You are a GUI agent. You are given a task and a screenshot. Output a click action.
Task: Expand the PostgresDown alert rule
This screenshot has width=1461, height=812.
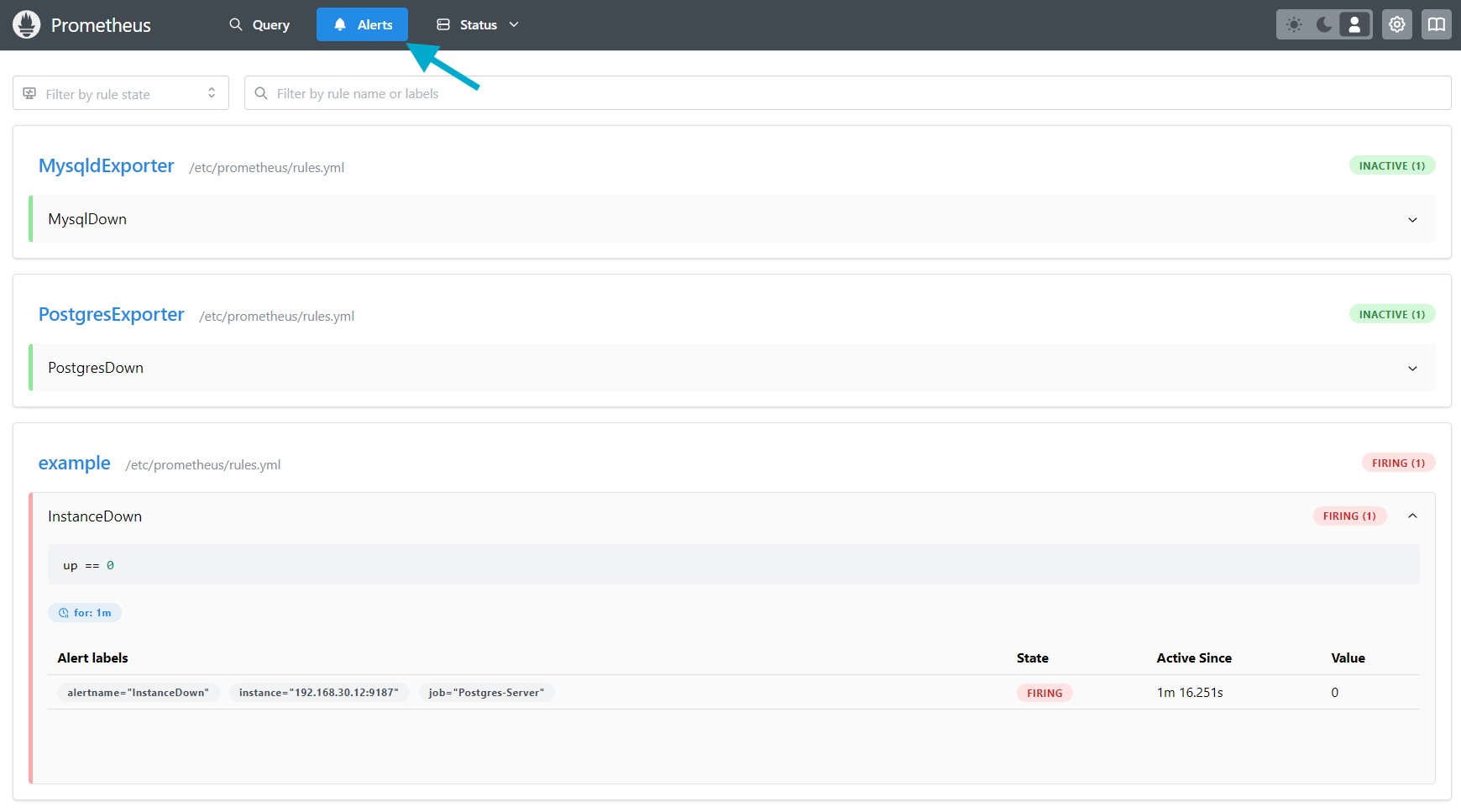[x=1412, y=368]
